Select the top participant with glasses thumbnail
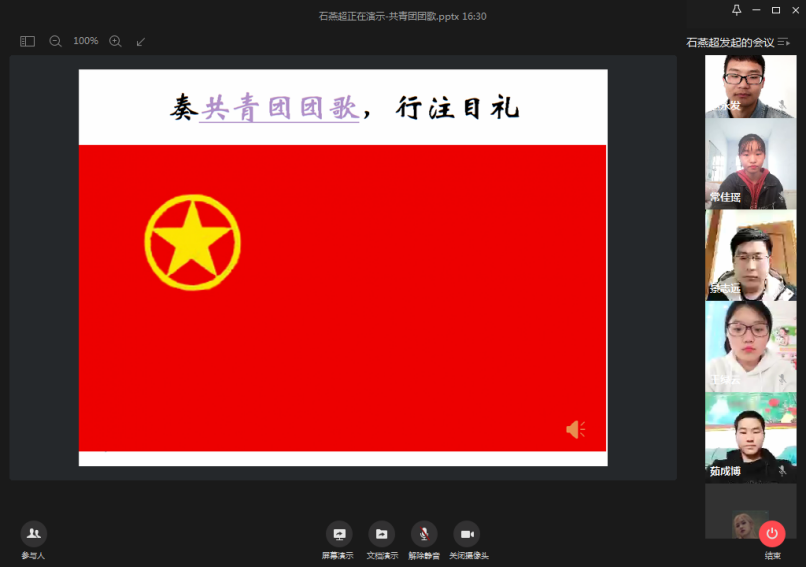Viewport: 807px width, 567px height. coord(750,86)
